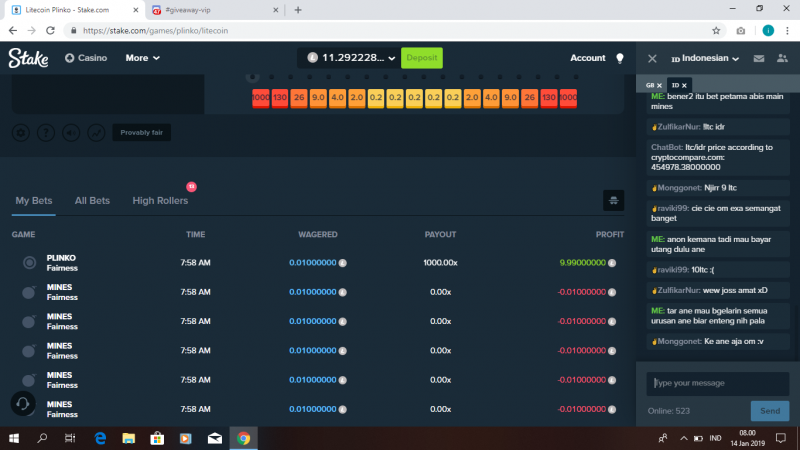The height and width of the screenshot is (450, 800).
Task: Click Monggonet username in Njirr 9 ltc message
Action: [679, 188]
